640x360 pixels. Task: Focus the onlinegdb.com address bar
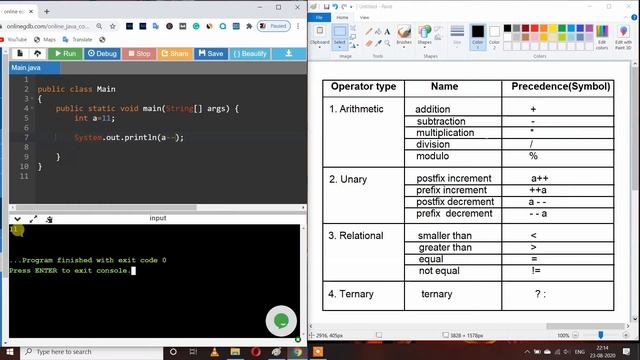click(47, 26)
